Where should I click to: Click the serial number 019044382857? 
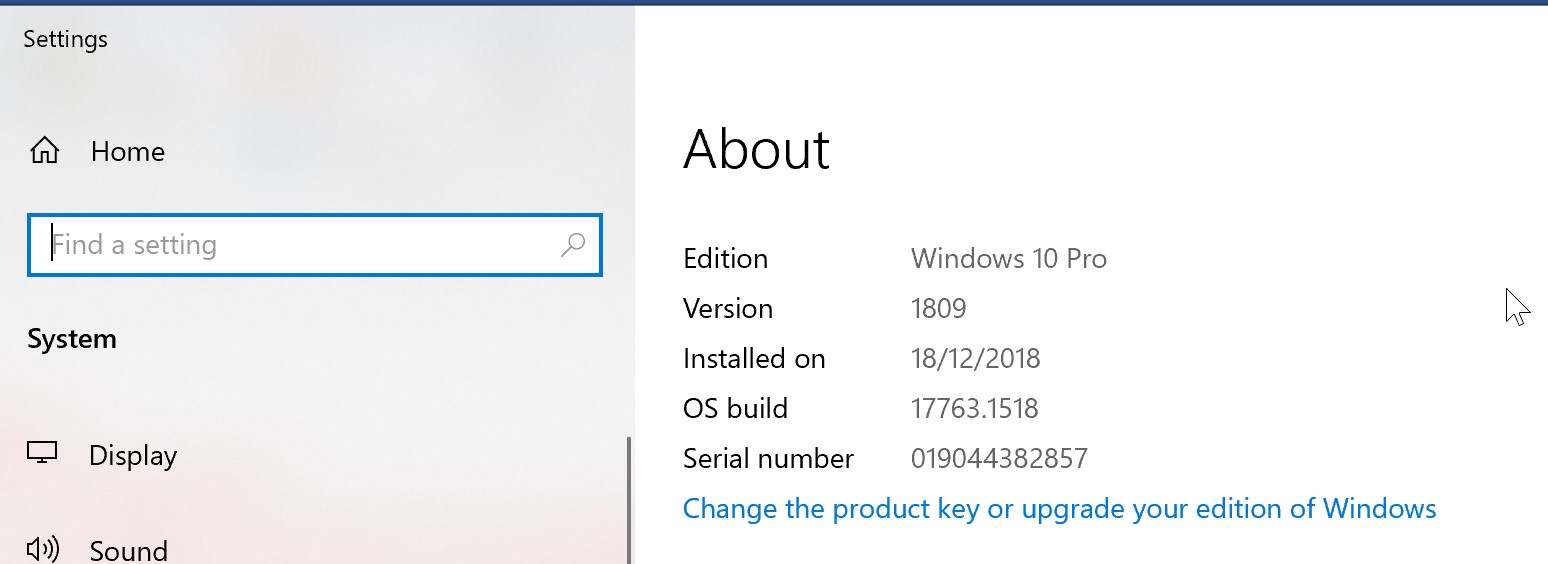click(x=999, y=459)
